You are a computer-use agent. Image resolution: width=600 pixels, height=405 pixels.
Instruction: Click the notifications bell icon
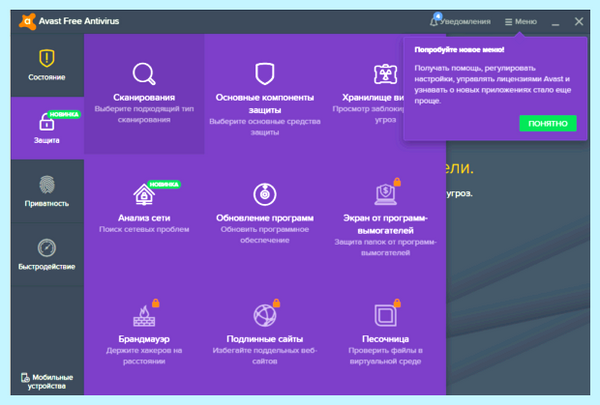coord(434,21)
